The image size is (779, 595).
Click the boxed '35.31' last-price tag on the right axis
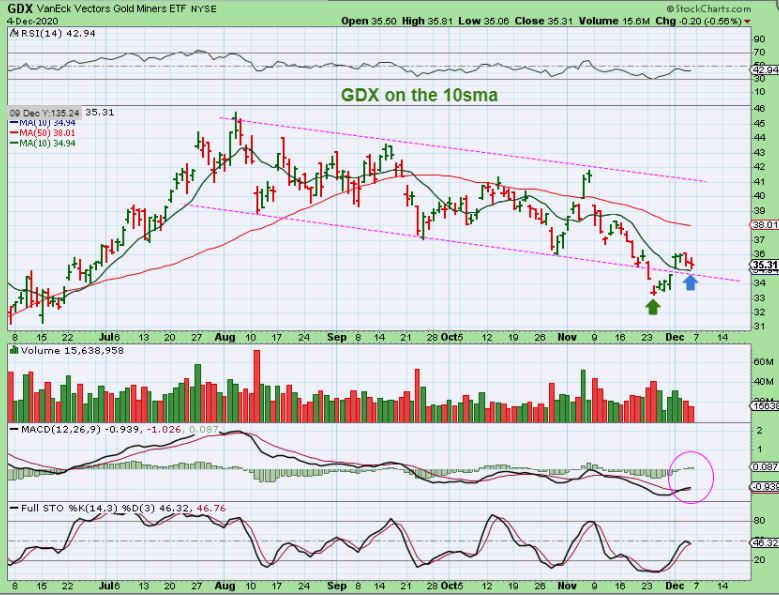(x=765, y=265)
